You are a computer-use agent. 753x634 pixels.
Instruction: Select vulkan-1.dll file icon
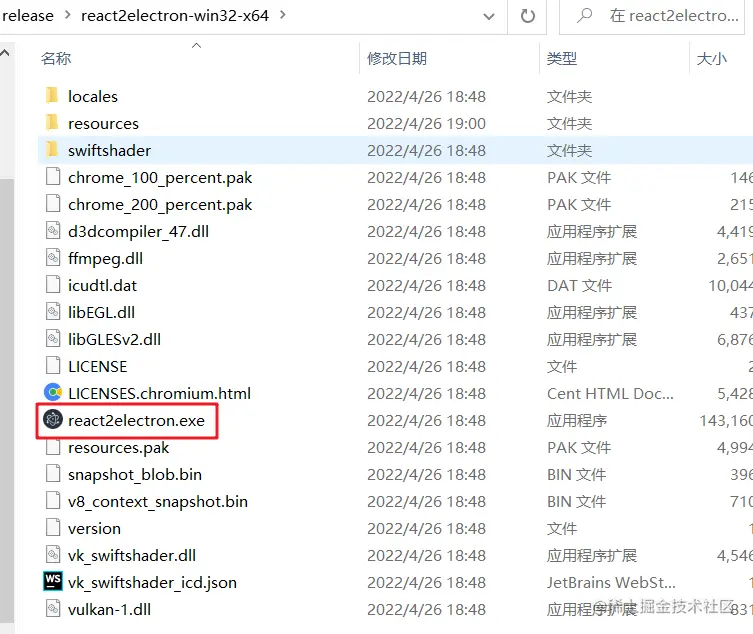[x=53, y=609]
